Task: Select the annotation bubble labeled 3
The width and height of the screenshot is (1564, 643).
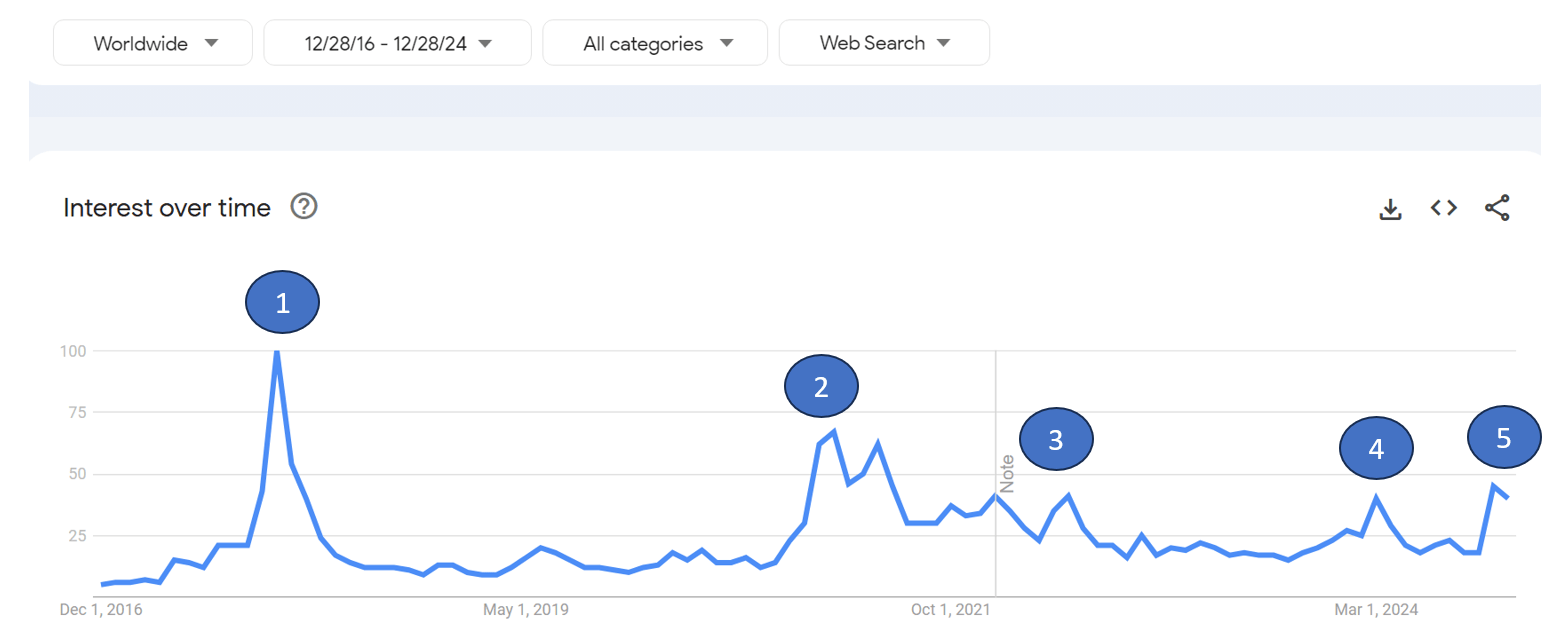Action: coord(1056,439)
